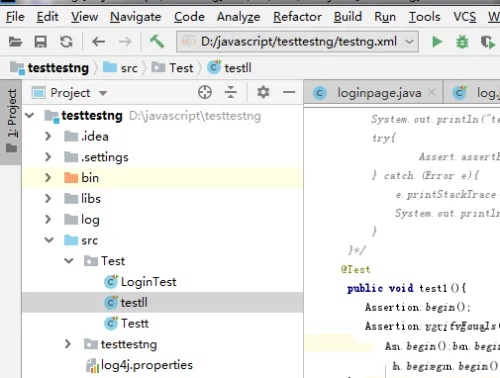Select the orange bin folder
Image resolution: width=500 pixels, height=378 pixels.
coord(162,178)
